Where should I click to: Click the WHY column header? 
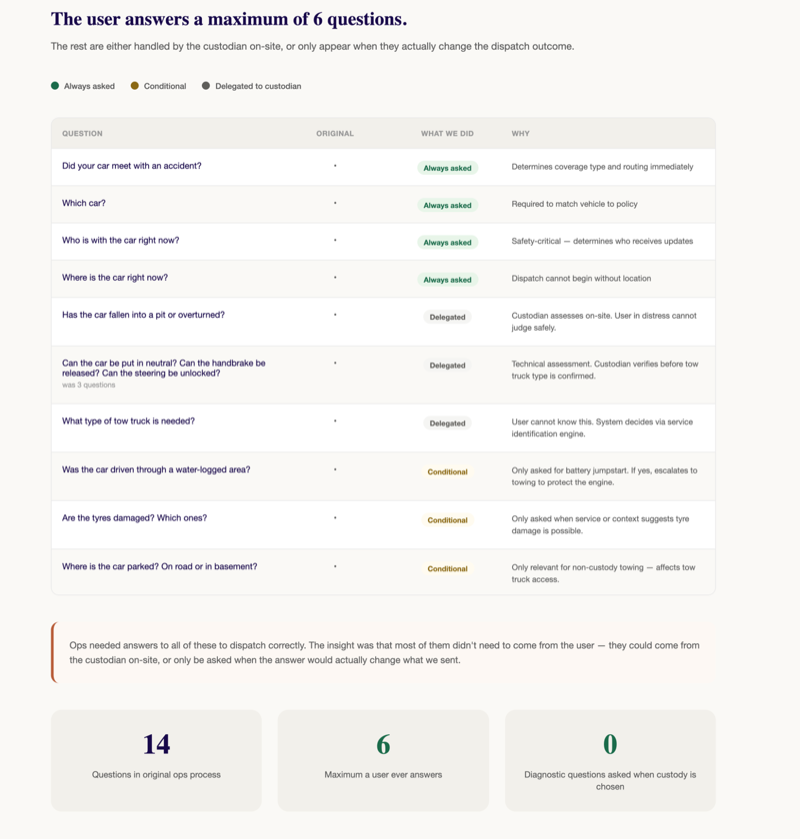521,133
